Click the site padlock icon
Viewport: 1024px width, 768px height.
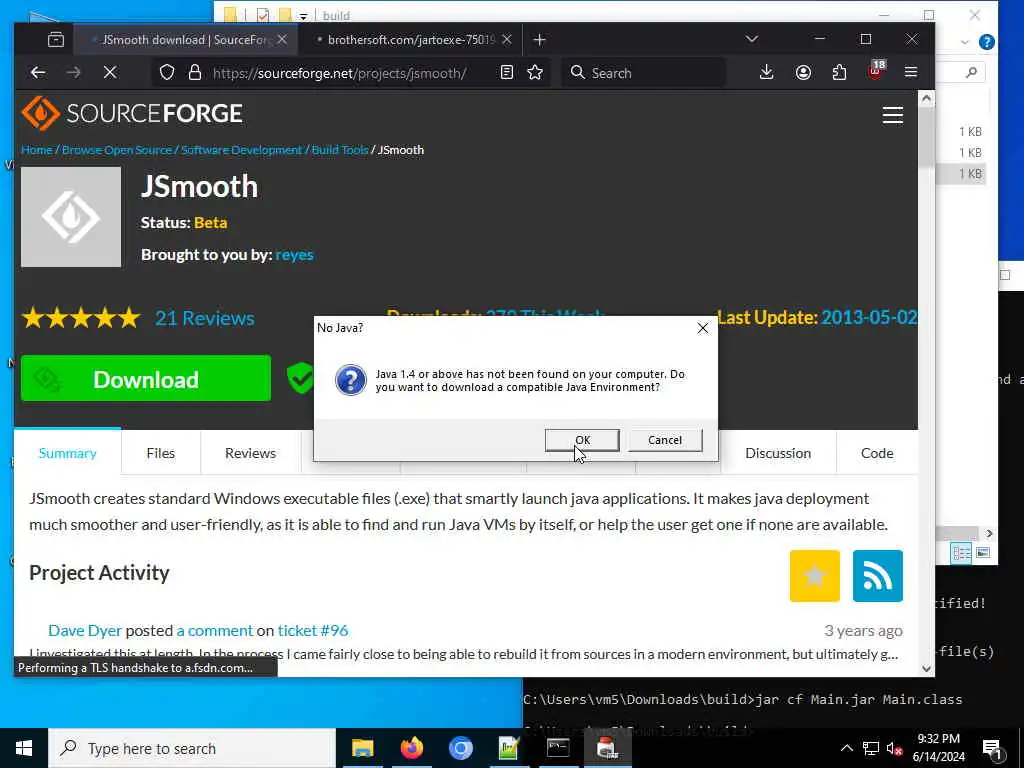[x=195, y=72]
